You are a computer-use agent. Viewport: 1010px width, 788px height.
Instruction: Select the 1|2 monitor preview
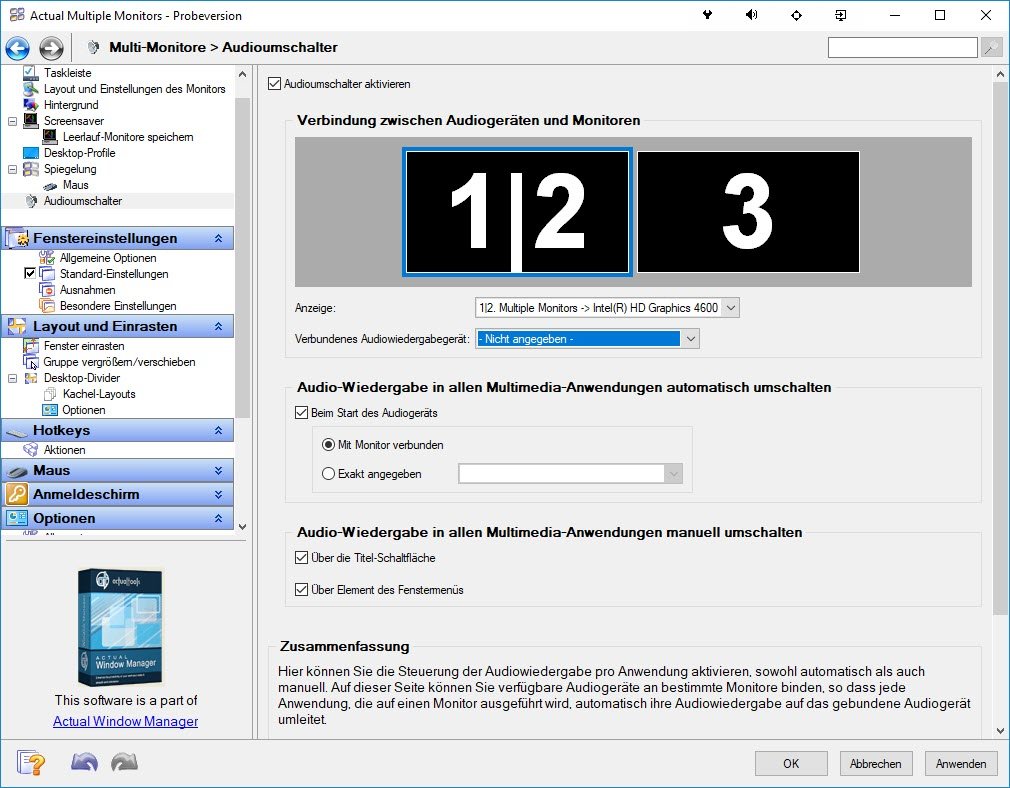coord(517,212)
